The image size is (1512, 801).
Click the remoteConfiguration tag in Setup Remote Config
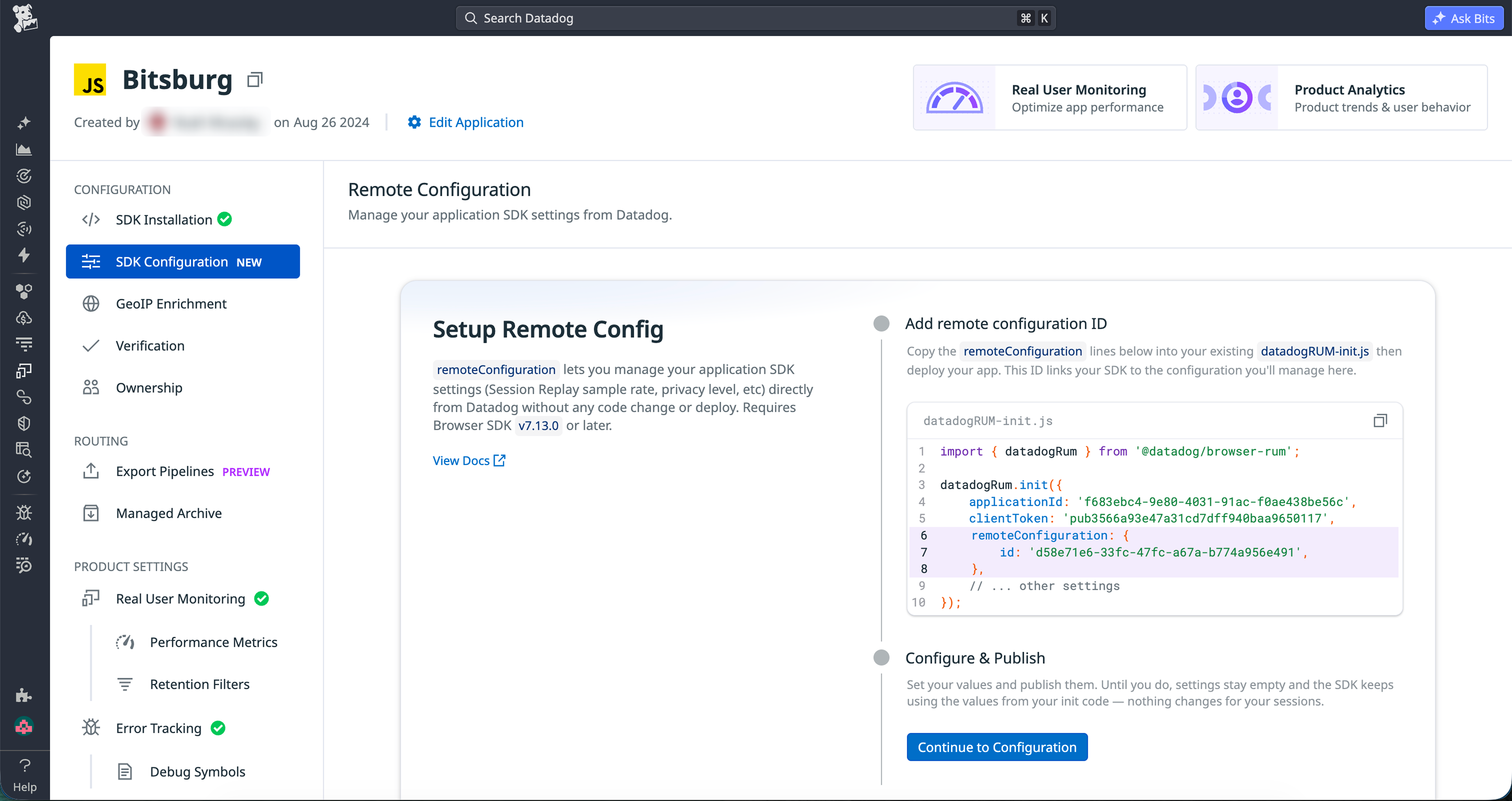click(x=496, y=370)
